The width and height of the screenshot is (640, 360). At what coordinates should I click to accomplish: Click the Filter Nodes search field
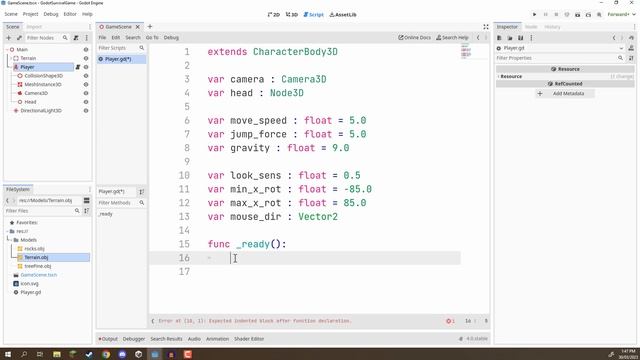tap(47, 38)
